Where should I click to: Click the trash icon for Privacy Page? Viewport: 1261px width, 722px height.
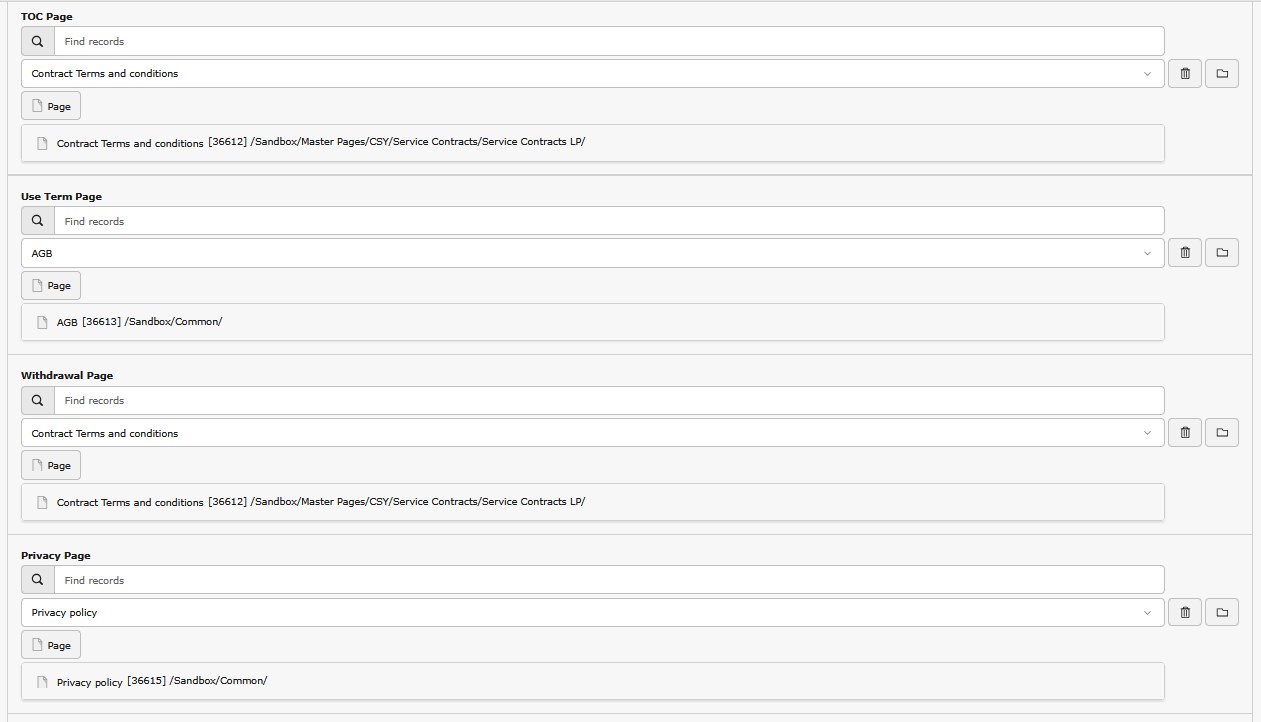point(1185,612)
